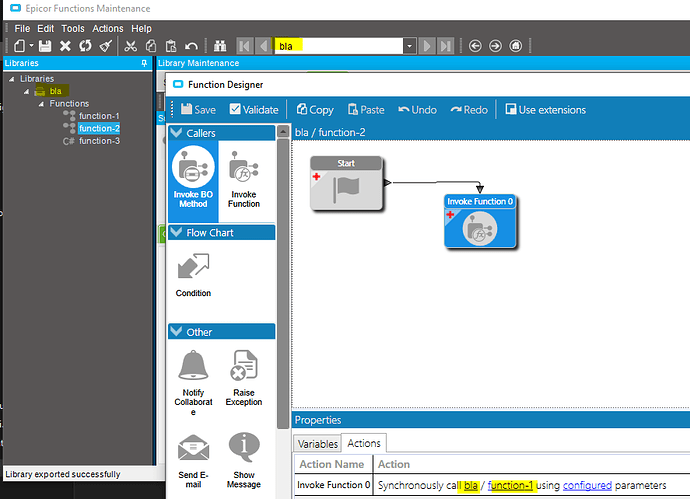Collapse the Callers section

coord(177,133)
